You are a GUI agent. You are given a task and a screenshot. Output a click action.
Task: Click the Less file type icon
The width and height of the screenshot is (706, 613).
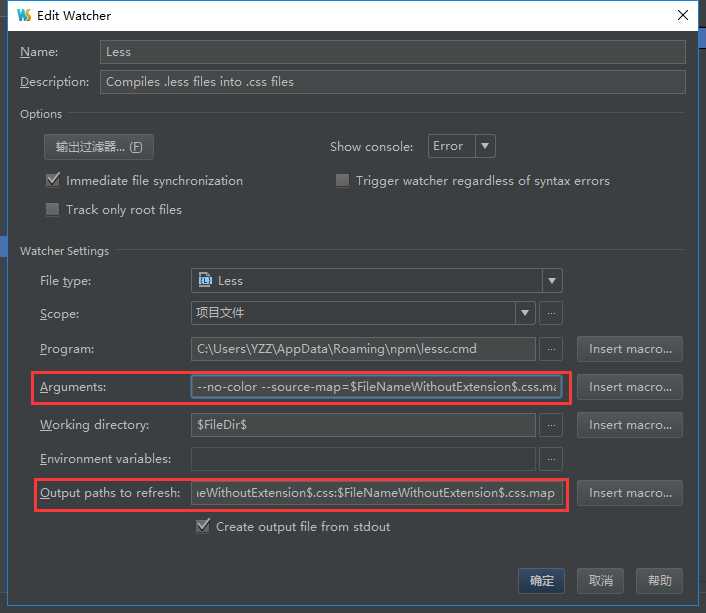click(205, 280)
